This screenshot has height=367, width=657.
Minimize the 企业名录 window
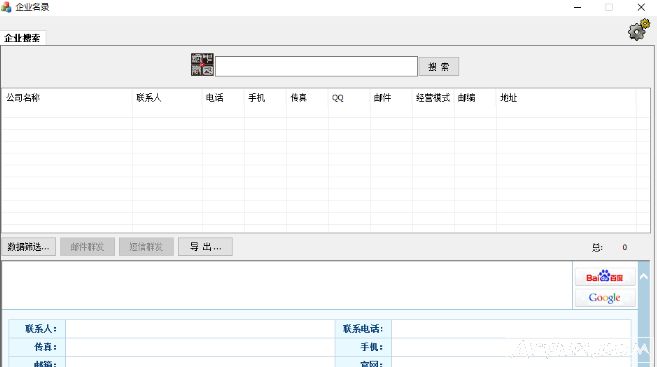click(x=577, y=7)
